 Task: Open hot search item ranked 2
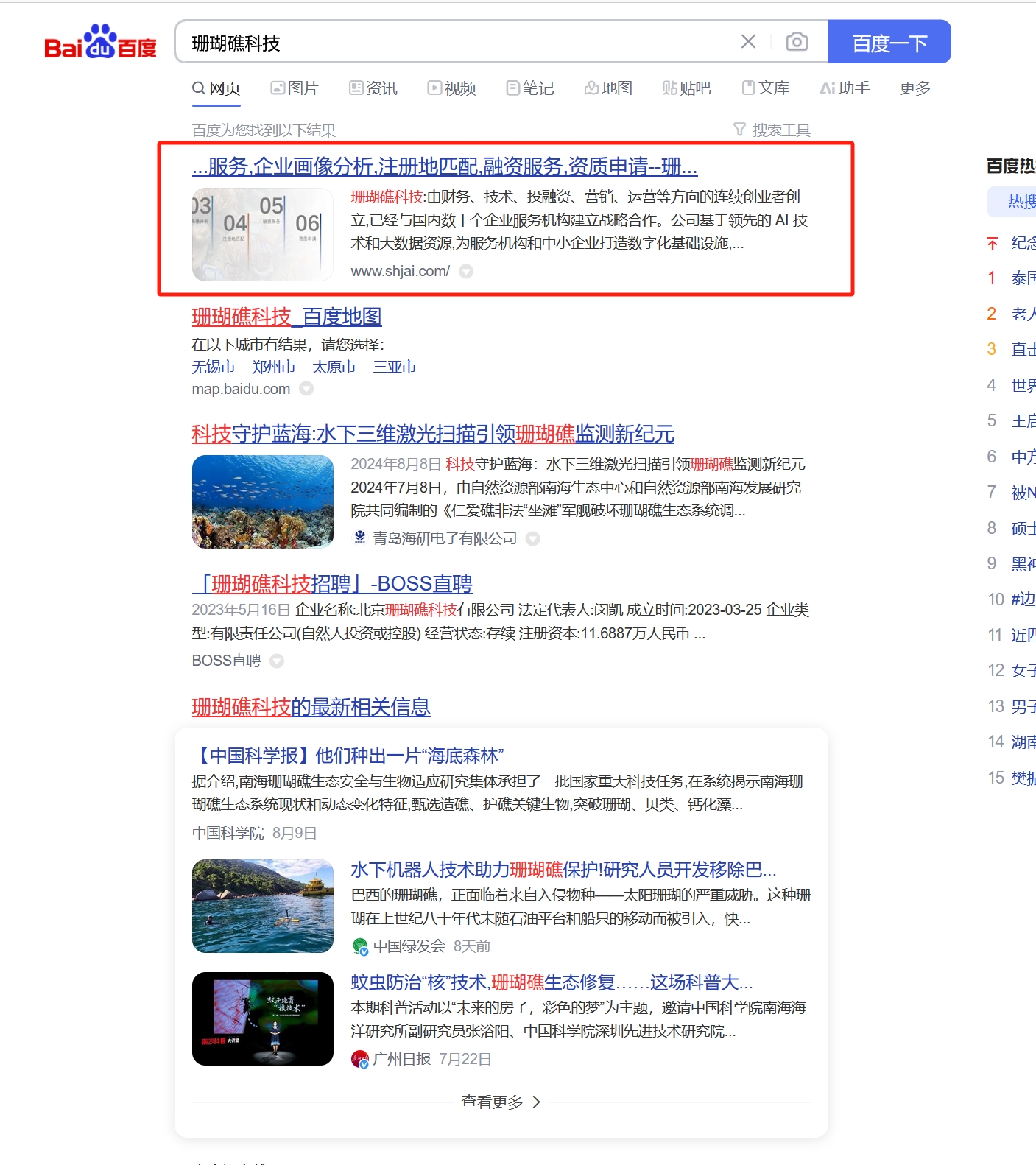click(x=1023, y=314)
